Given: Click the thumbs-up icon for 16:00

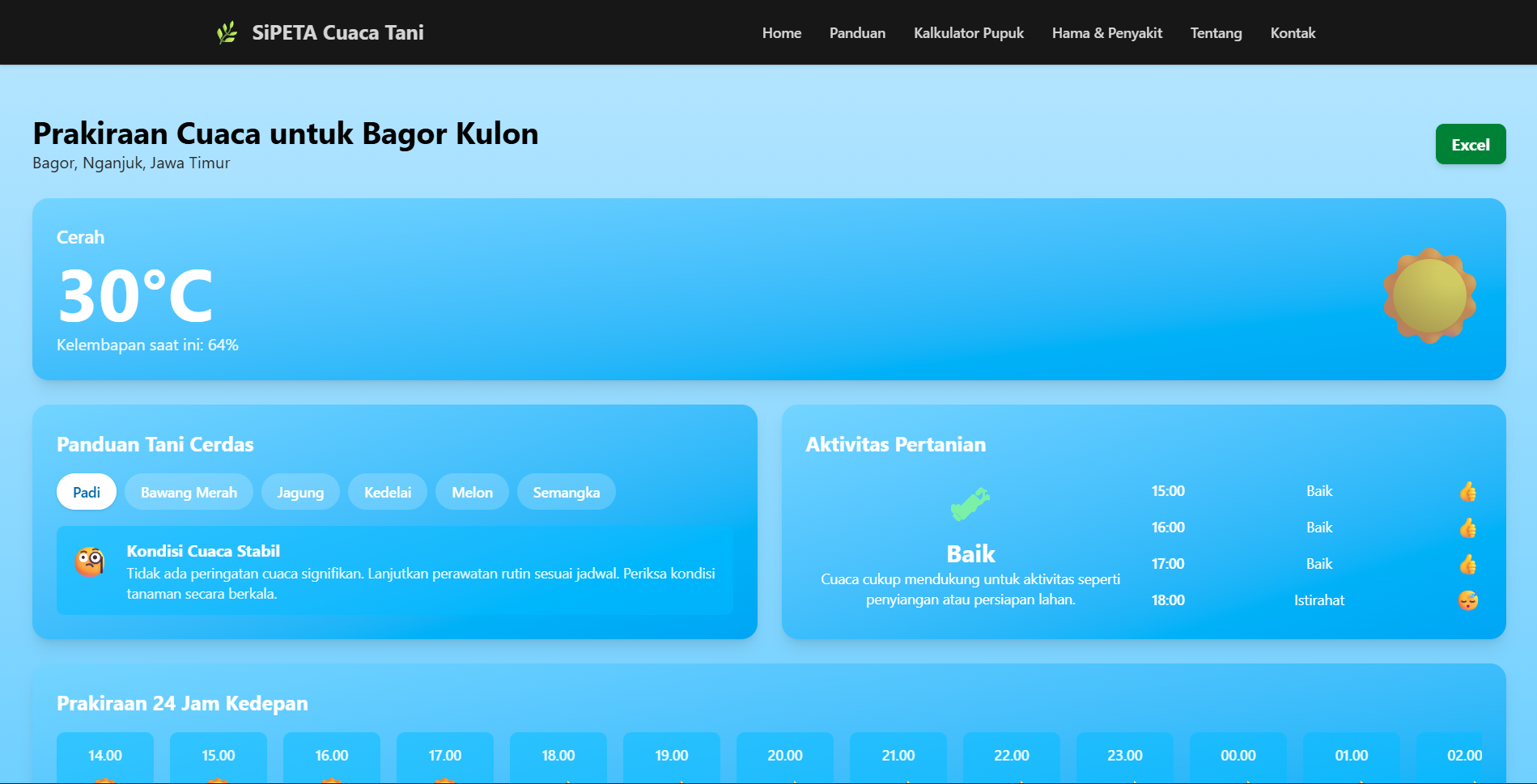Looking at the screenshot, I should pyautogui.click(x=1467, y=528).
